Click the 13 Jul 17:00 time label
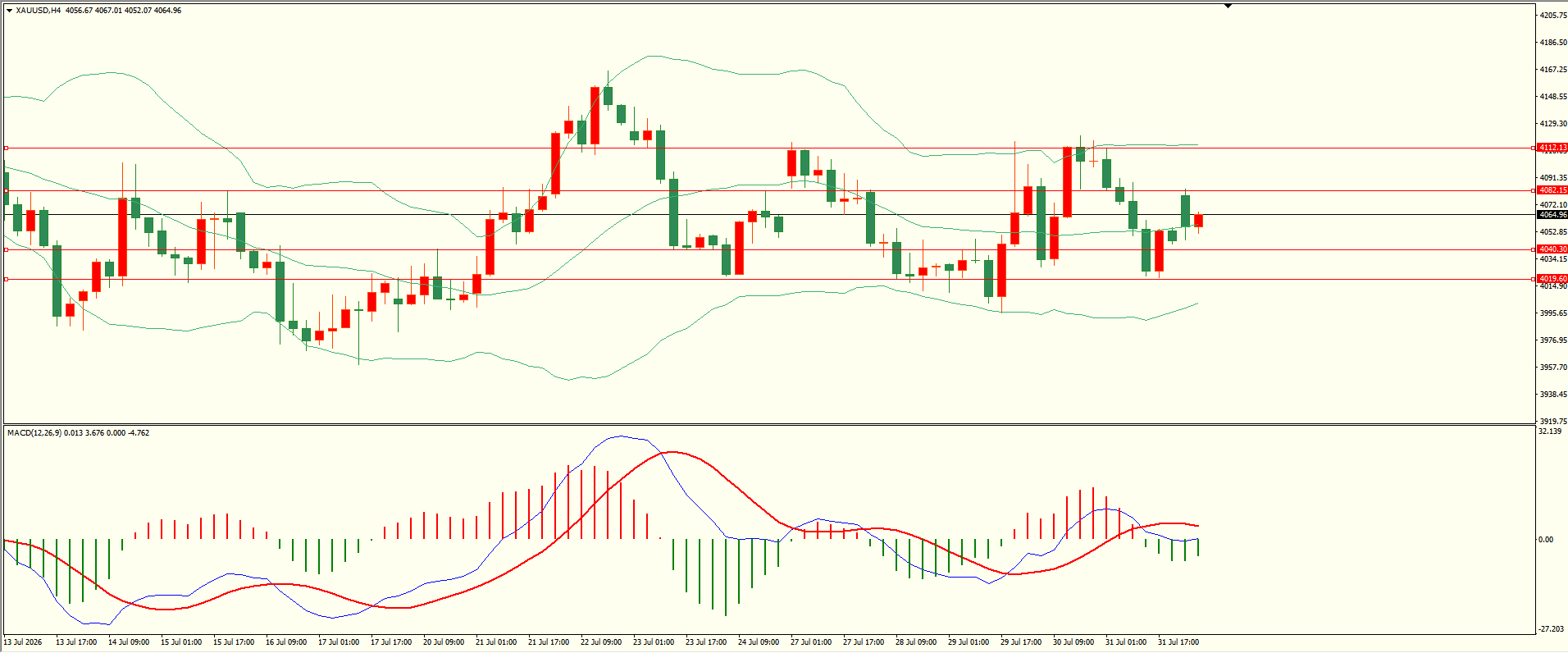The width and height of the screenshot is (1568, 653). pos(76,642)
